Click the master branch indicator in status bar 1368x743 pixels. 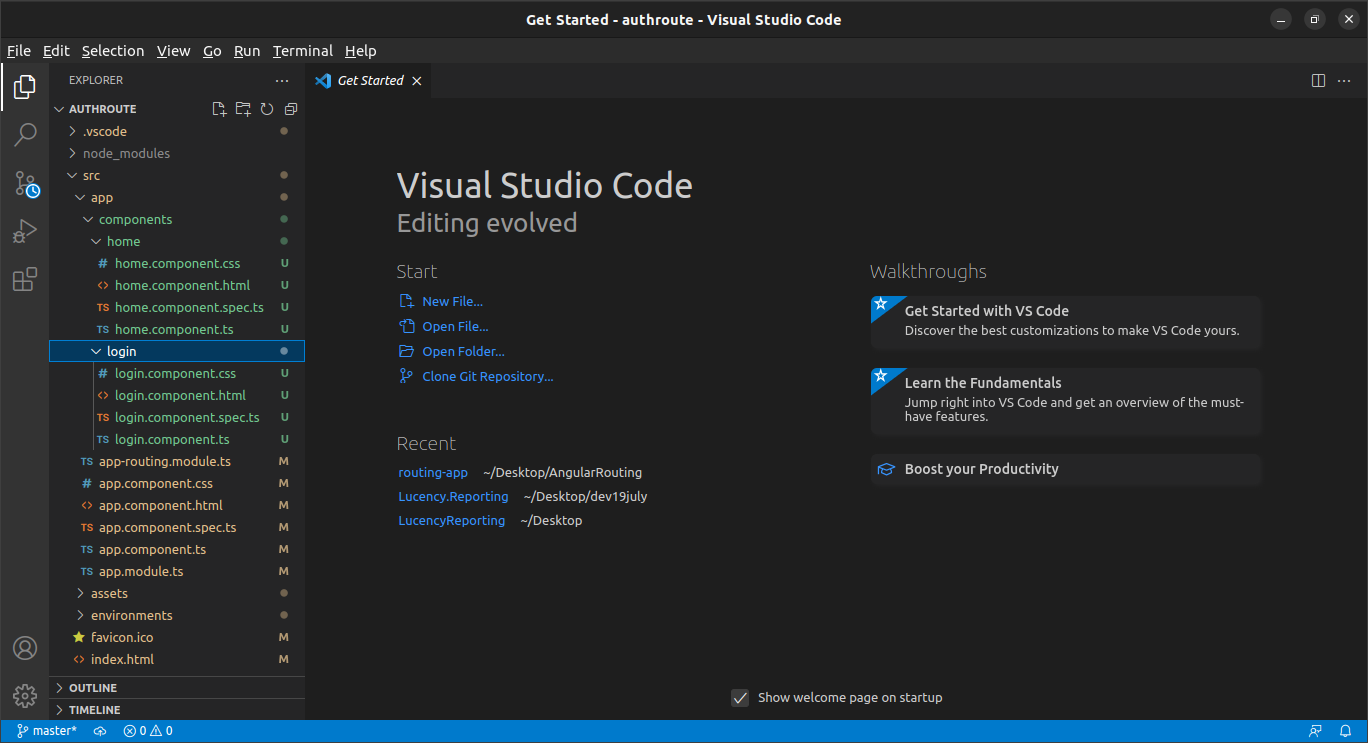click(x=47, y=731)
